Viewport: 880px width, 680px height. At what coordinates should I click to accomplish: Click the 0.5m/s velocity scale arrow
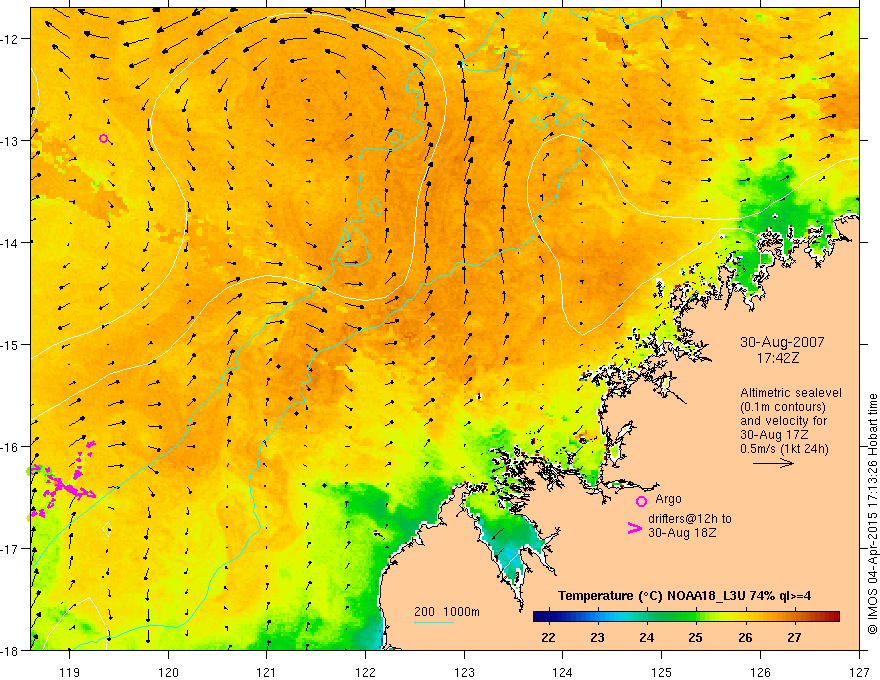[773, 463]
